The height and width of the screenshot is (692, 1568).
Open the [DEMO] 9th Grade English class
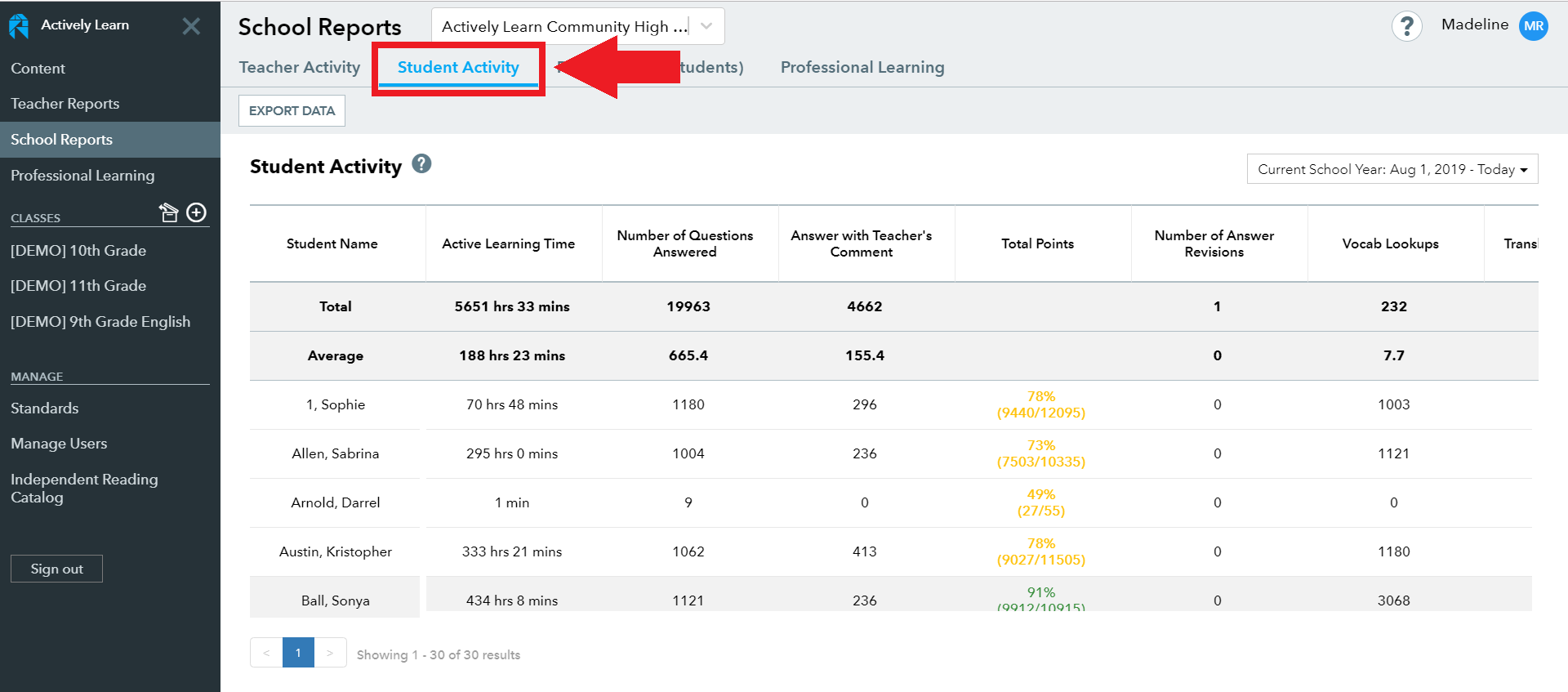click(x=100, y=322)
